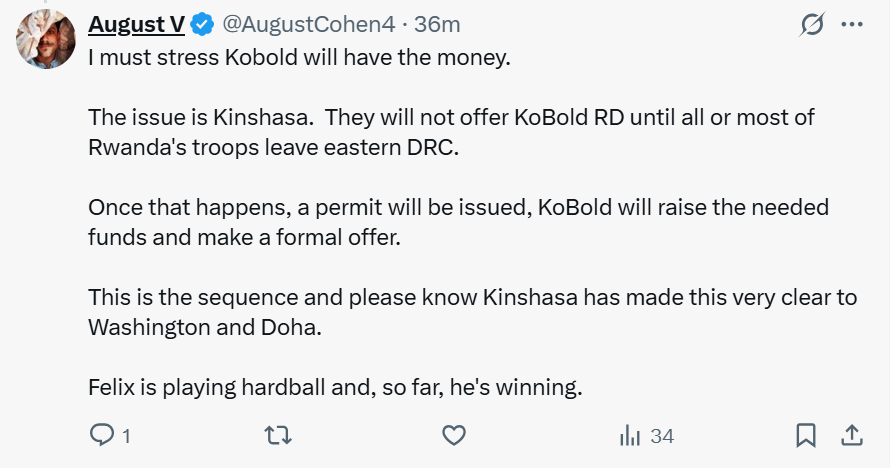
Task: Click the paragraph starting "Once that happens"
Action: coord(458,222)
